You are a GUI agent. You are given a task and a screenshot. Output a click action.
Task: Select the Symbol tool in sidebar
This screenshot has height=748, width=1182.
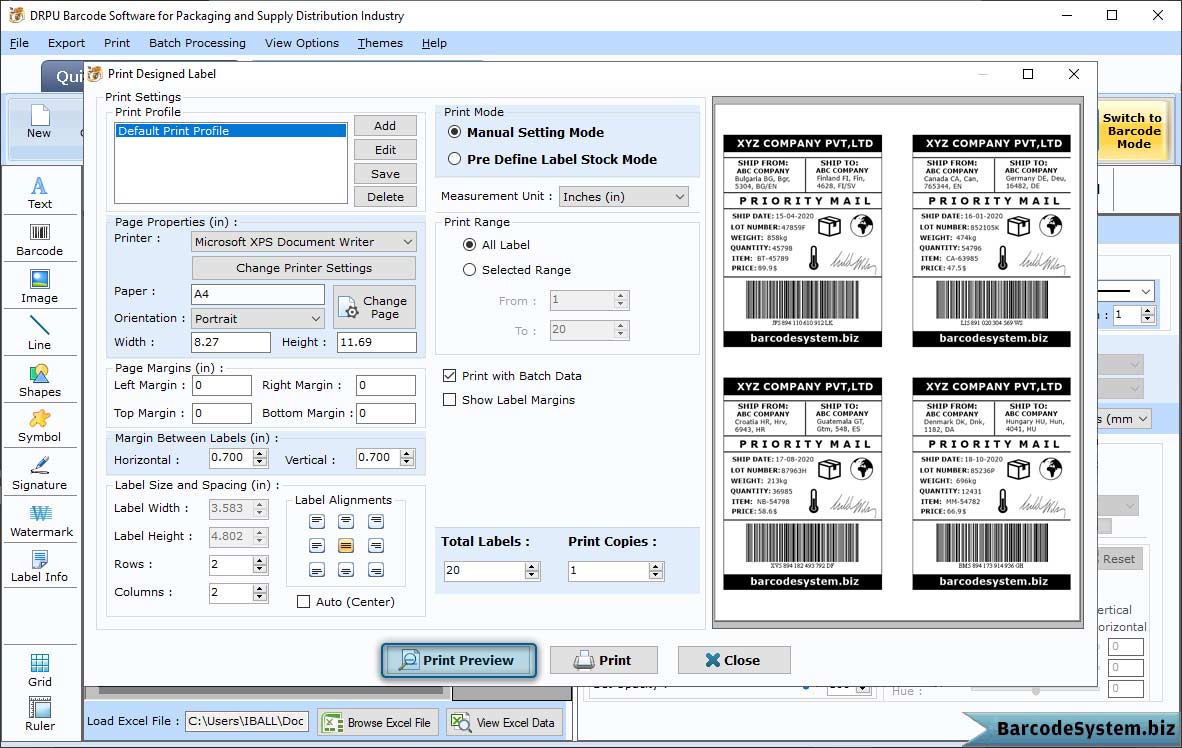click(39, 426)
